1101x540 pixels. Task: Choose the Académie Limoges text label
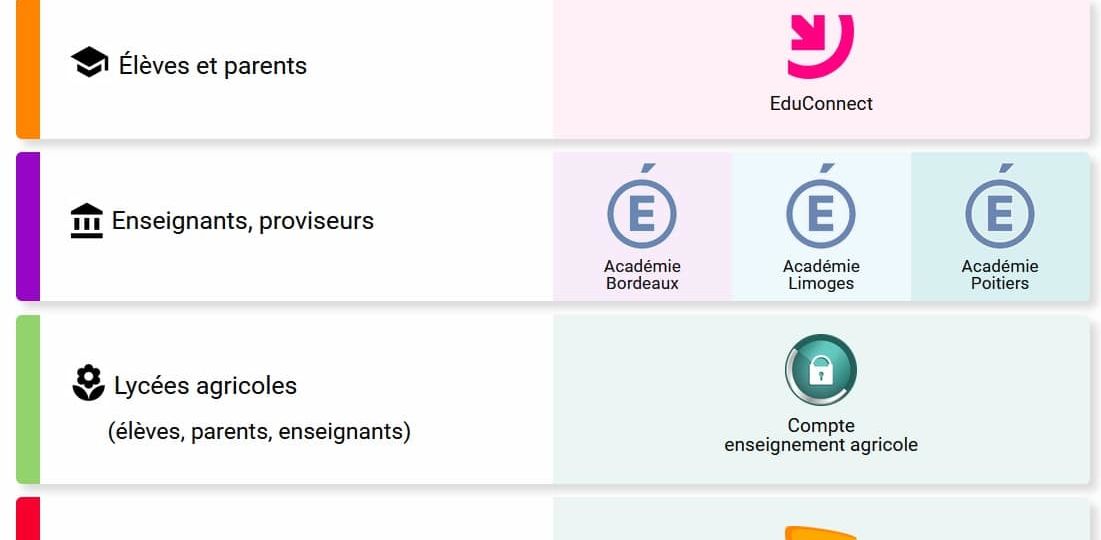(x=821, y=275)
